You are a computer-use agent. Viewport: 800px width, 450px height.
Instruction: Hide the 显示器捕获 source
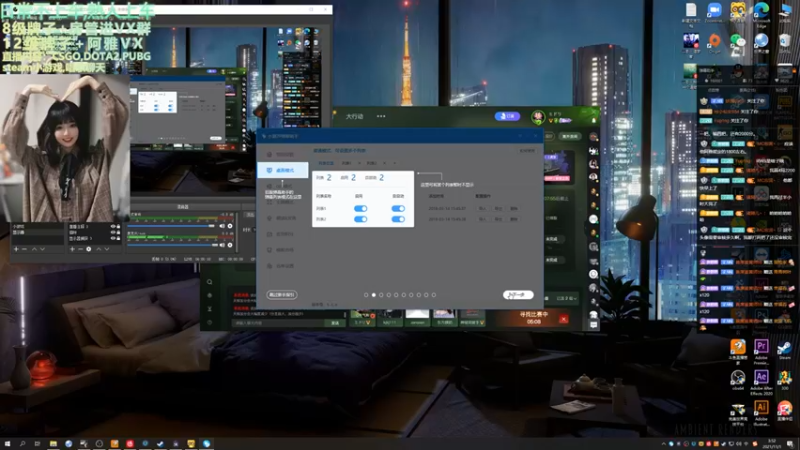point(113,238)
